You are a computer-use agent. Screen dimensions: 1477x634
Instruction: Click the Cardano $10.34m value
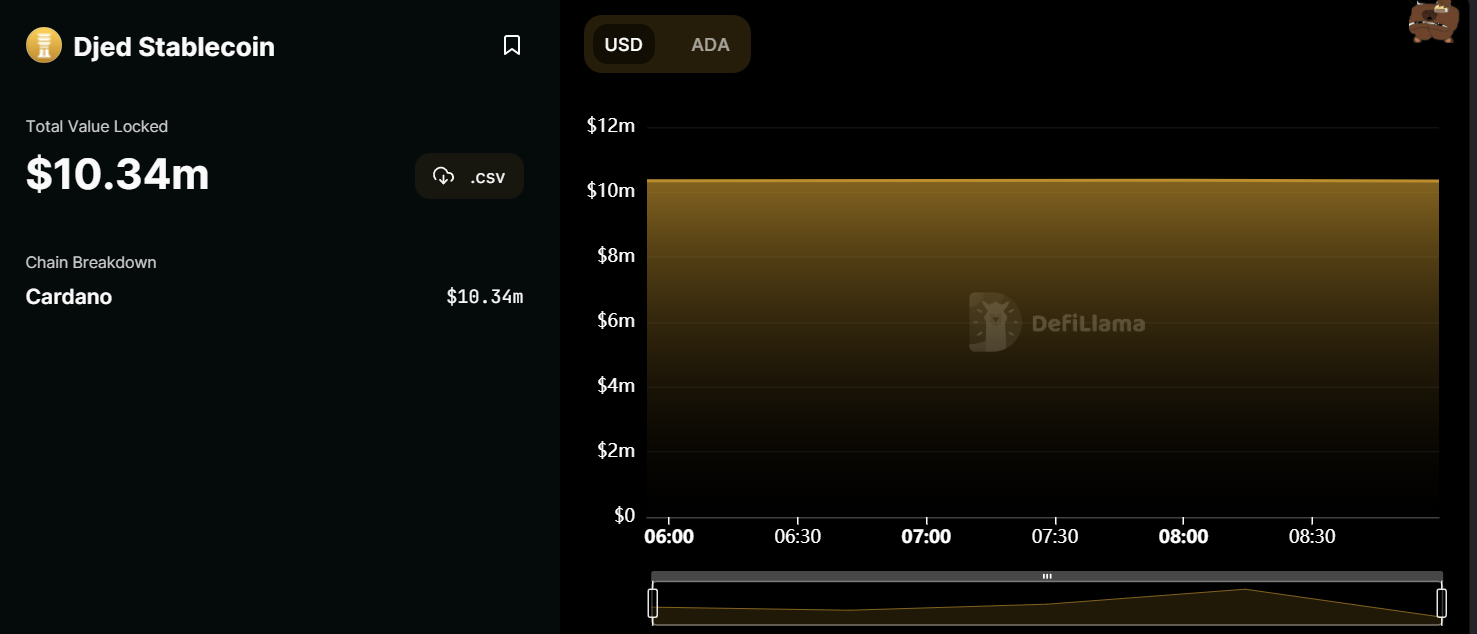484,297
